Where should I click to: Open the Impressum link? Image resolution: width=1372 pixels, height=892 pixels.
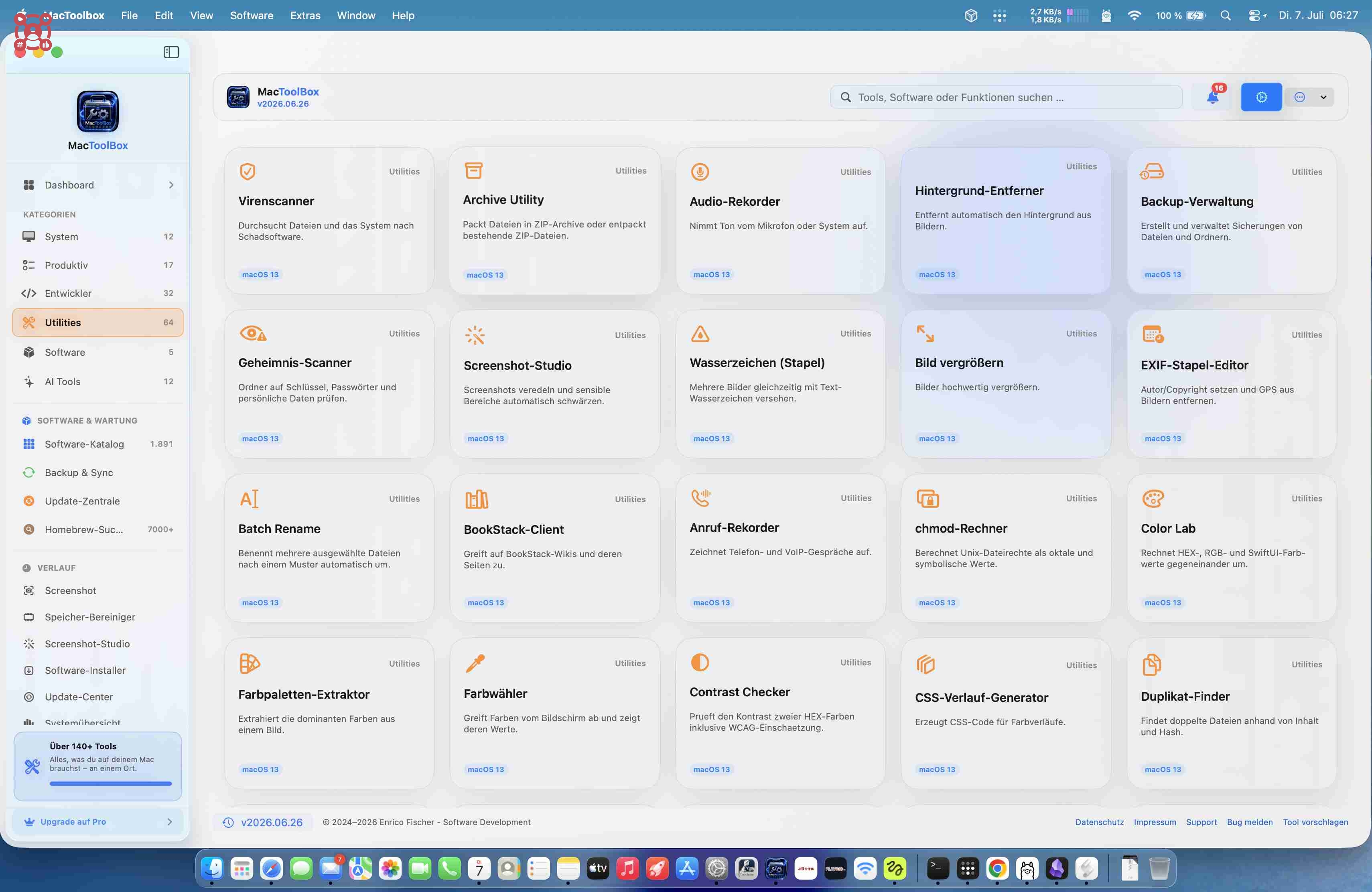(1155, 822)
